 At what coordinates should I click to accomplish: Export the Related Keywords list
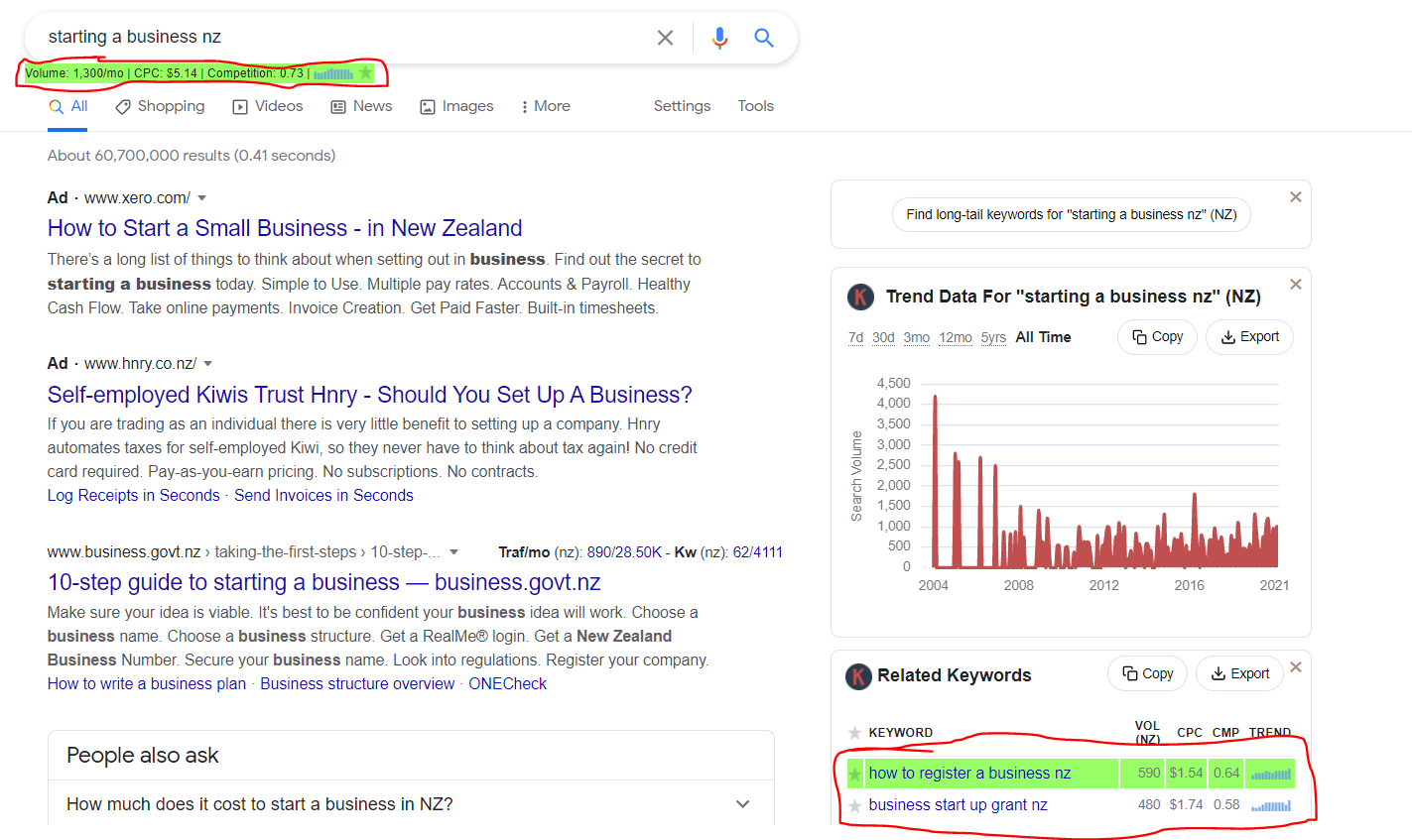click(1239, 673)
